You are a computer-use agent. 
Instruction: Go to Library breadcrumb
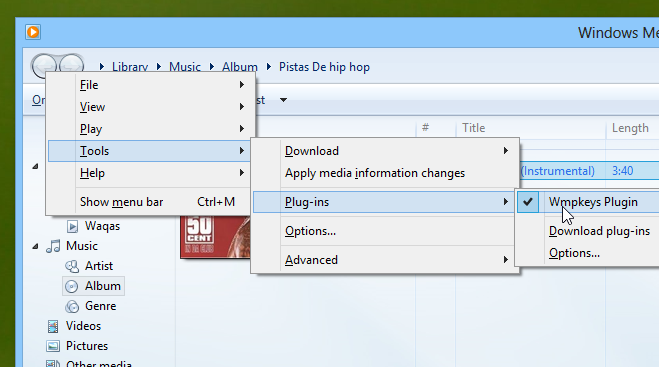[x=130, y=67]
